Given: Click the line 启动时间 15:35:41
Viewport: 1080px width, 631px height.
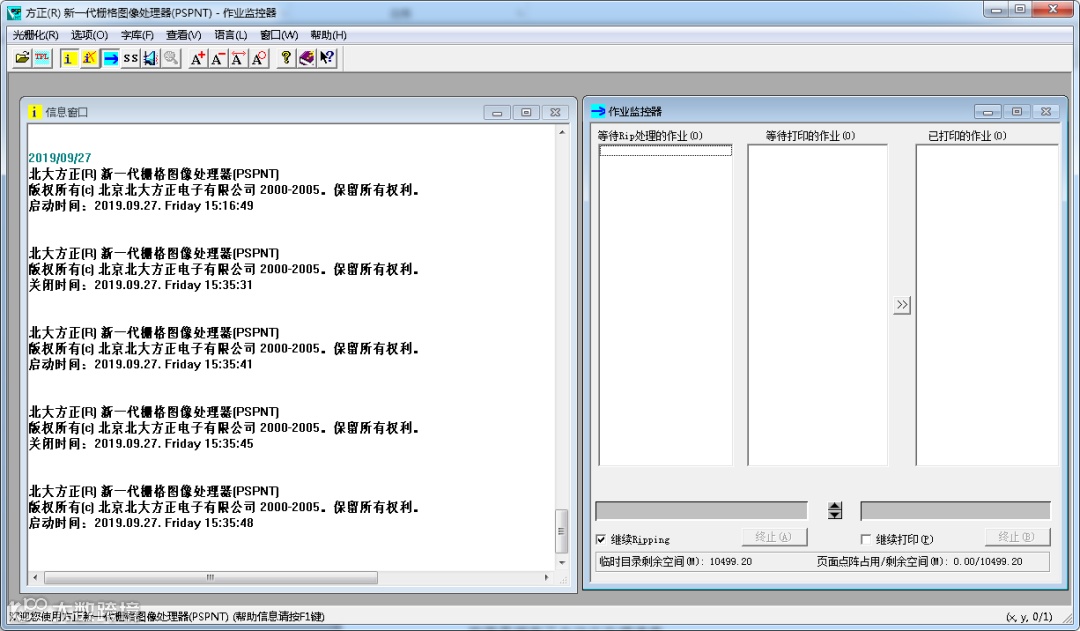Looking at the screenshot, I should tap(141, 364).
